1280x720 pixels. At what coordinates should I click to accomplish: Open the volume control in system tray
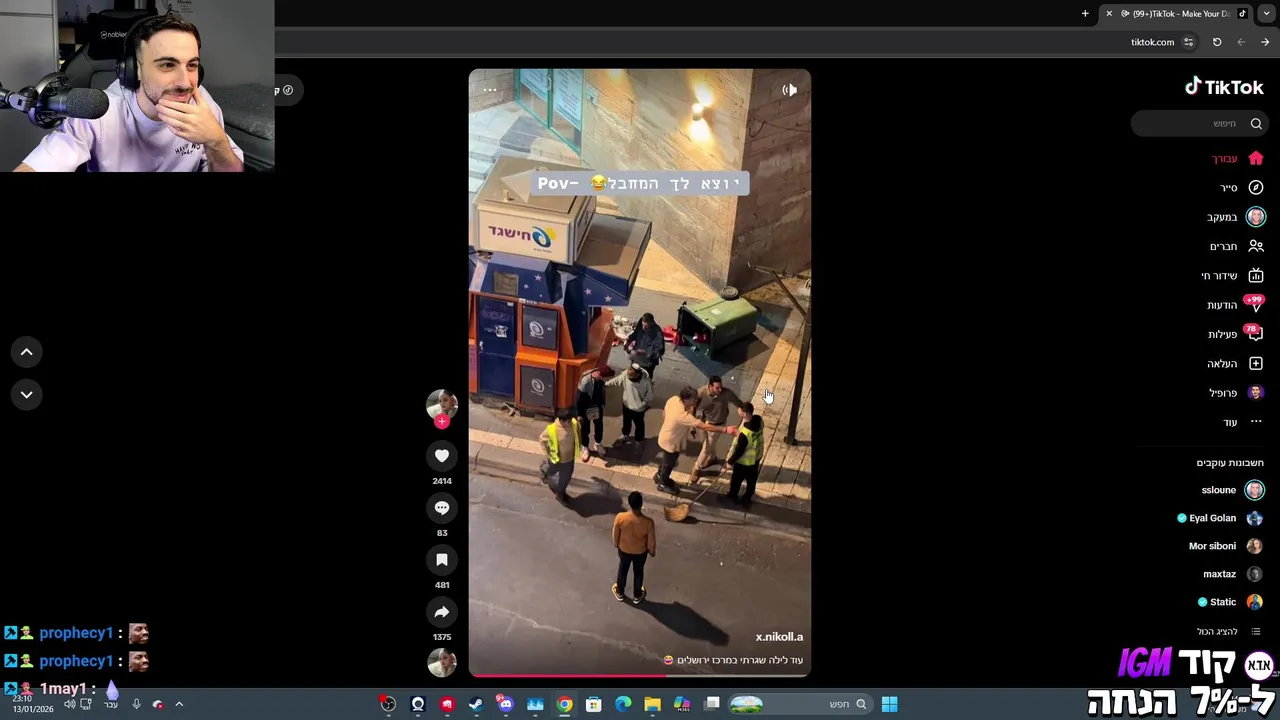tap(69, 704)
